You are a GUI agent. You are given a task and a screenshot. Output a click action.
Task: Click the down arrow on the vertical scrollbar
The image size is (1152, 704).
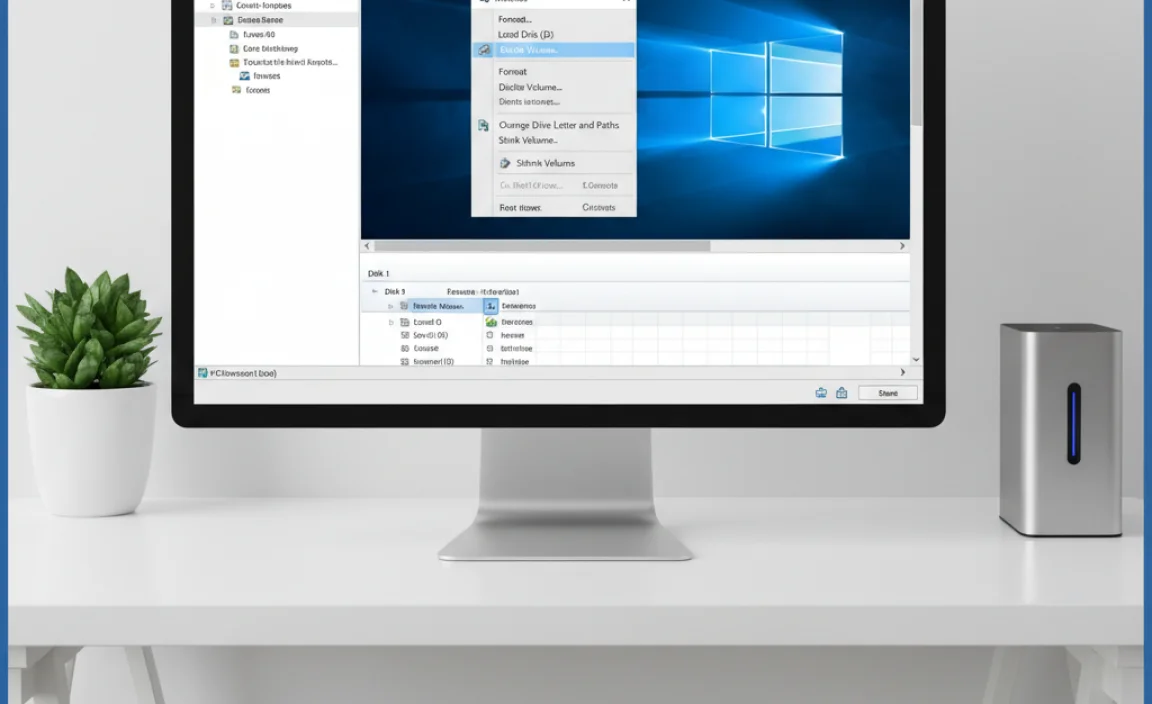pyautogui.click(x=914, y=359)
